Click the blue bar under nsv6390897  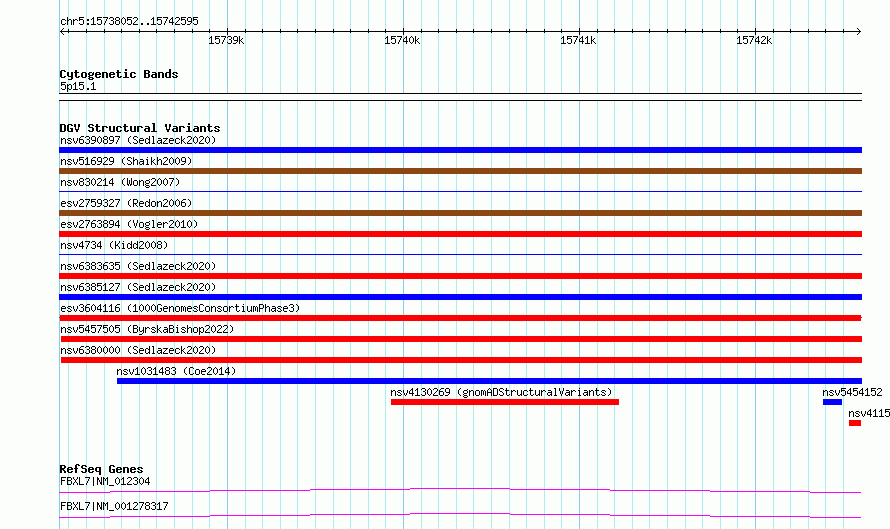point(460,150)
